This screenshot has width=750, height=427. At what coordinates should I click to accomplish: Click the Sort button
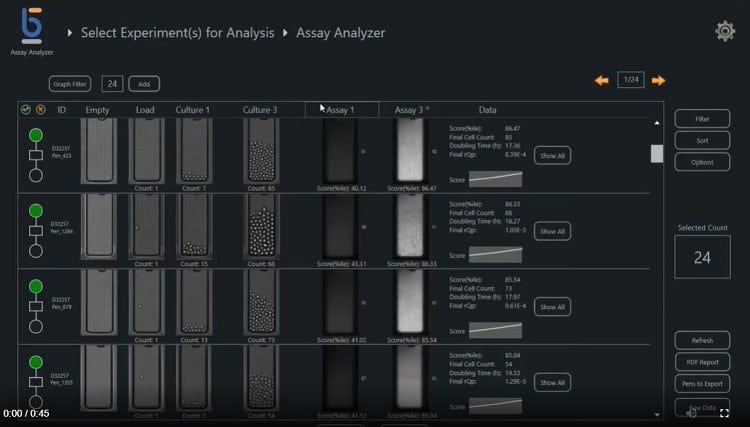click(702, 141)
